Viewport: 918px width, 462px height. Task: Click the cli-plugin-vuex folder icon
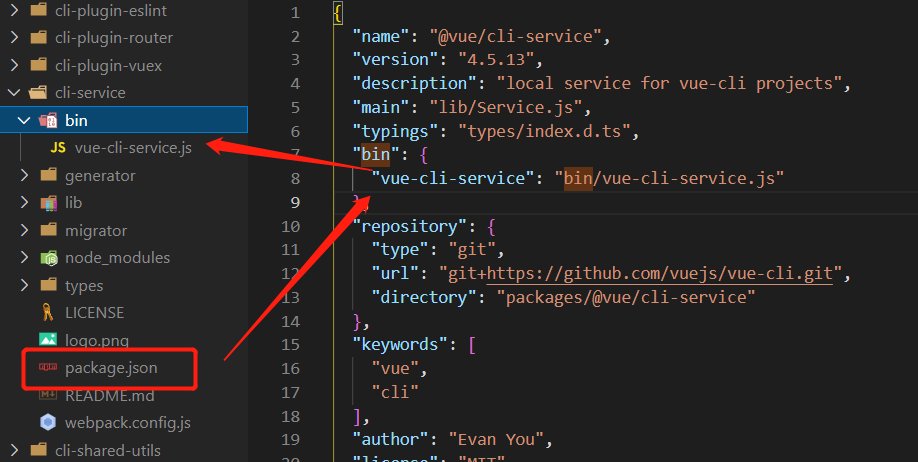[39, 65]
